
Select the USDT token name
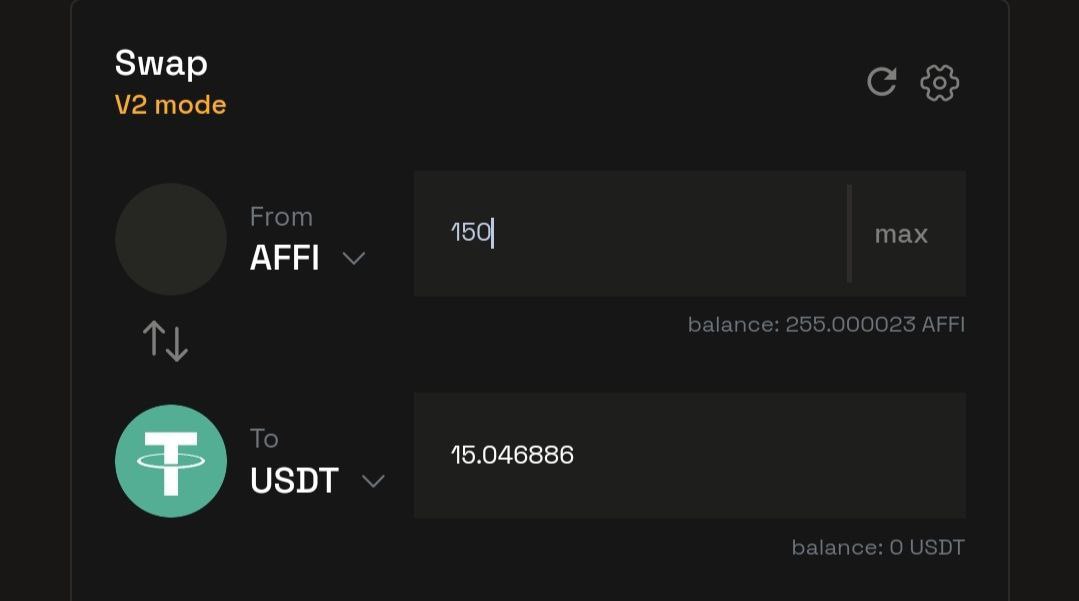coord(294,481)
